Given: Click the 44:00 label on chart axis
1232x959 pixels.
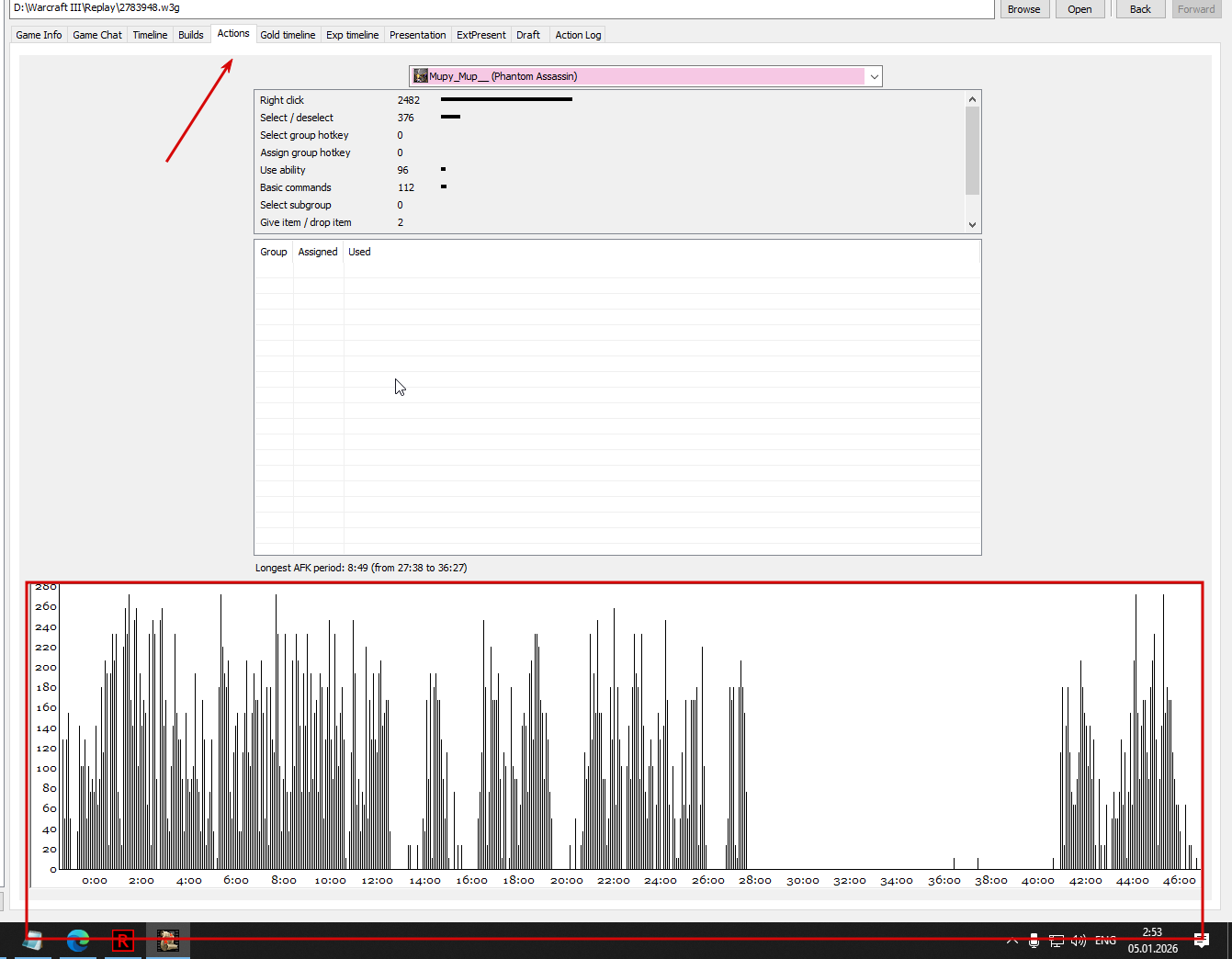Looking at the screenshot, I should coord(1132,880).
